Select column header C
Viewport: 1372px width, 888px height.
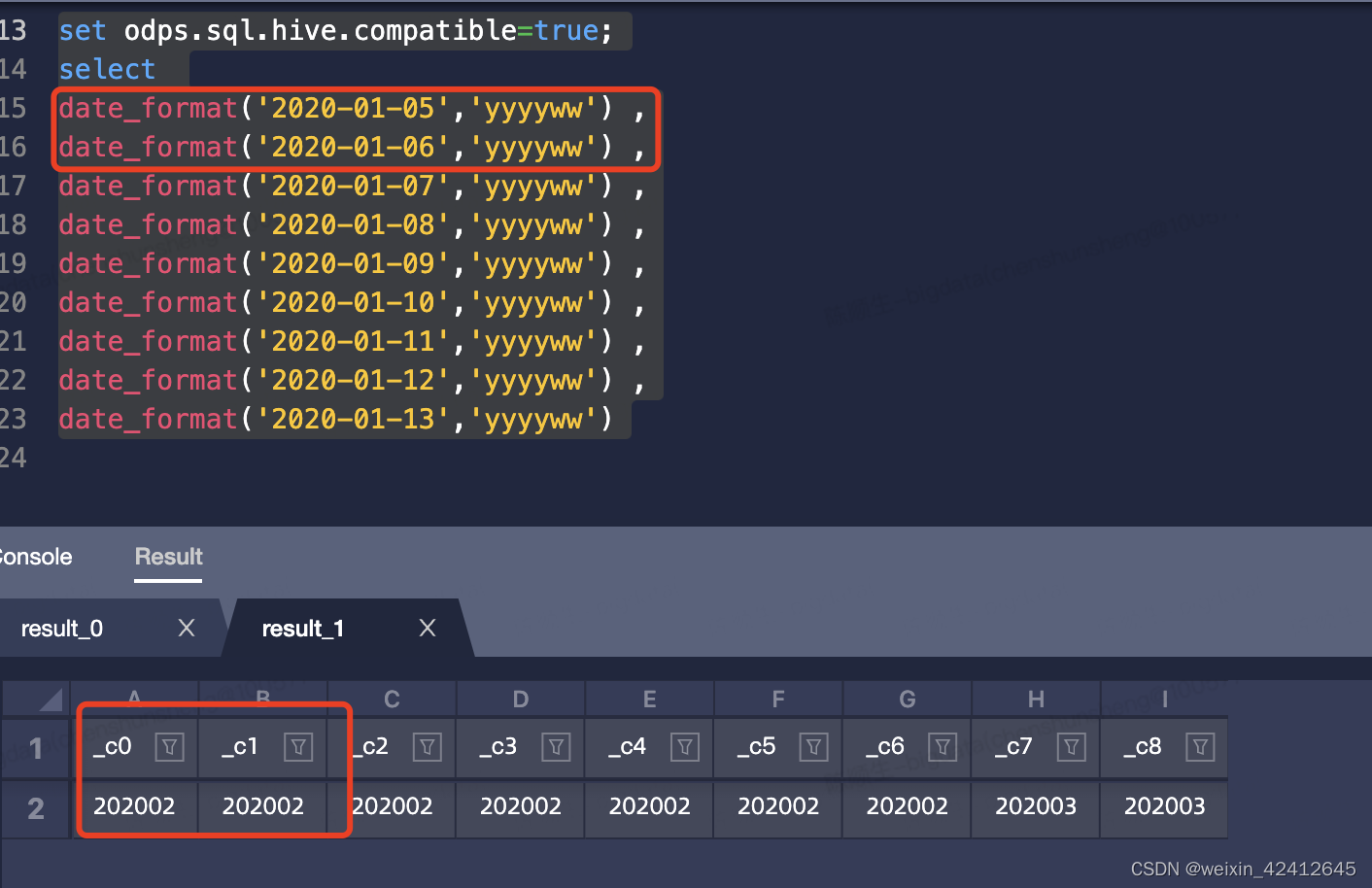(x=392, y=700)
